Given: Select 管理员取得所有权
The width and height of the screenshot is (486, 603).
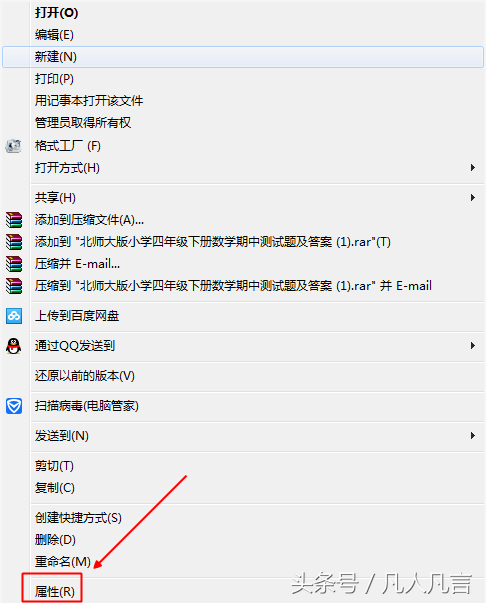Looking at the screenshot, I should click(x=83, y=123).
